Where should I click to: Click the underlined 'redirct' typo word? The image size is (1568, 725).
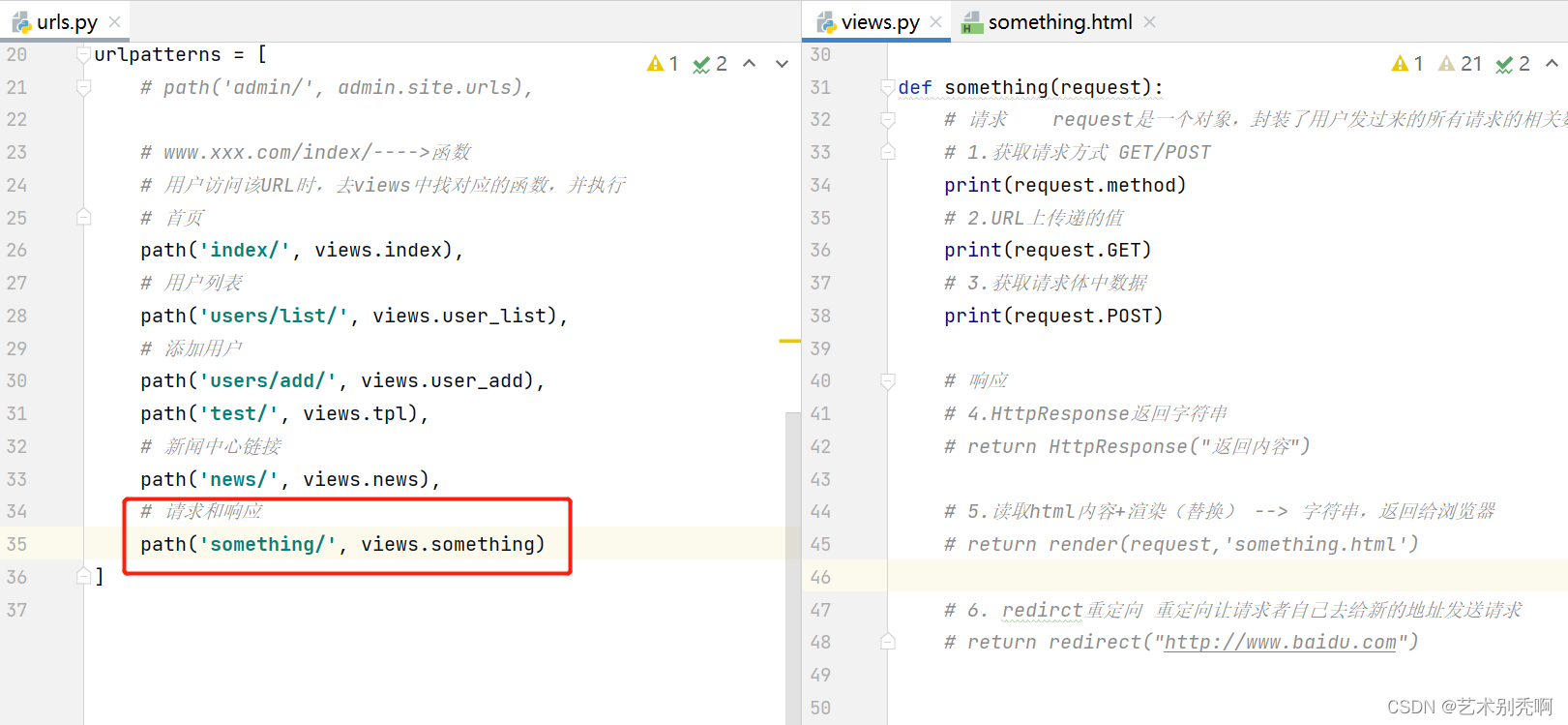(x=1042, y=610)
